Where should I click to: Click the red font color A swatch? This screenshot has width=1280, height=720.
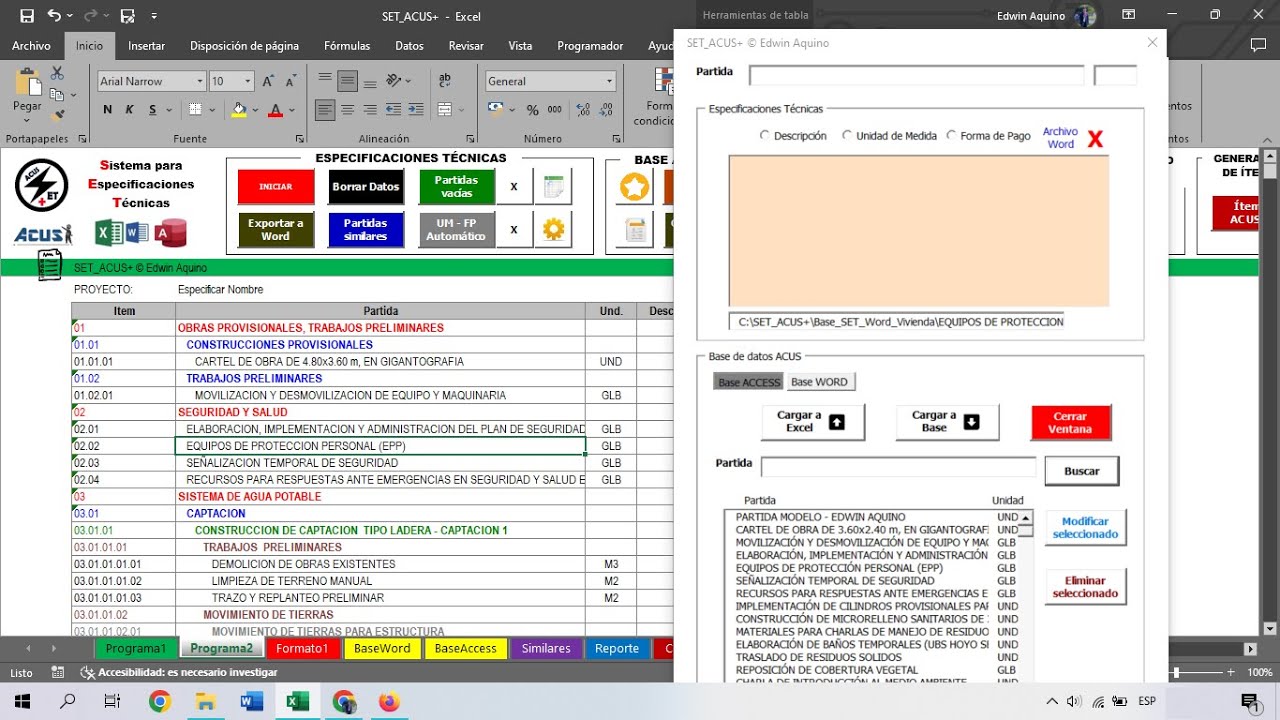tap(276, 110)
